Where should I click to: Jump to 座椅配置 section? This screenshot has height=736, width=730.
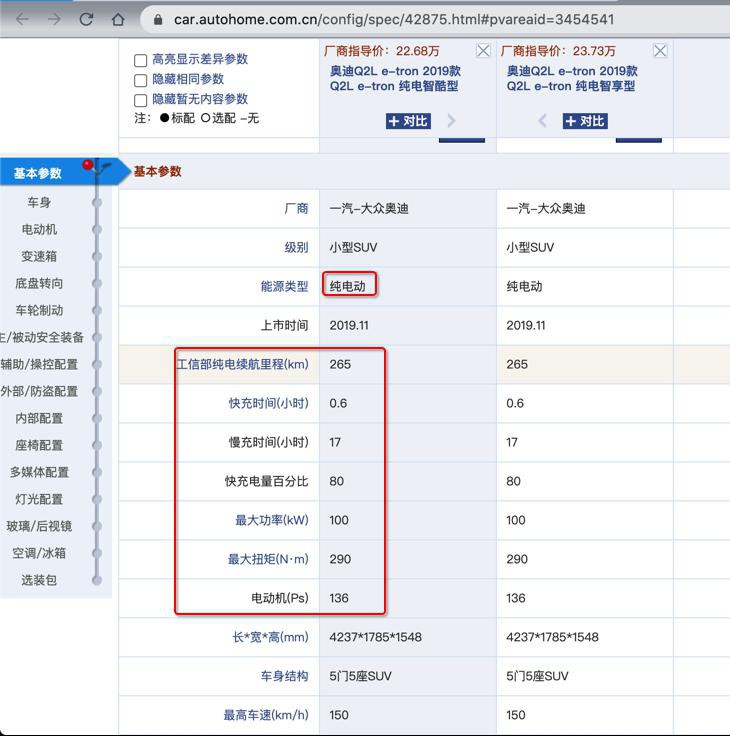[x=39, y=445]
